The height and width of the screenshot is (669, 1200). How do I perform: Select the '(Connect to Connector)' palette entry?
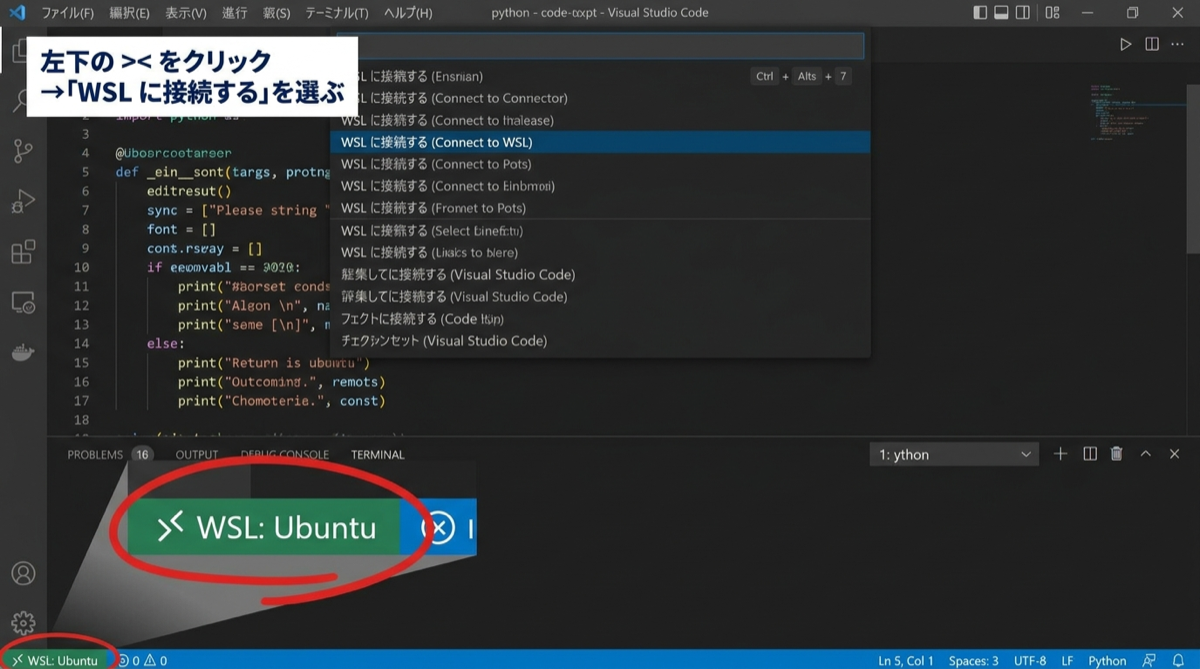[x=600, y=98]
